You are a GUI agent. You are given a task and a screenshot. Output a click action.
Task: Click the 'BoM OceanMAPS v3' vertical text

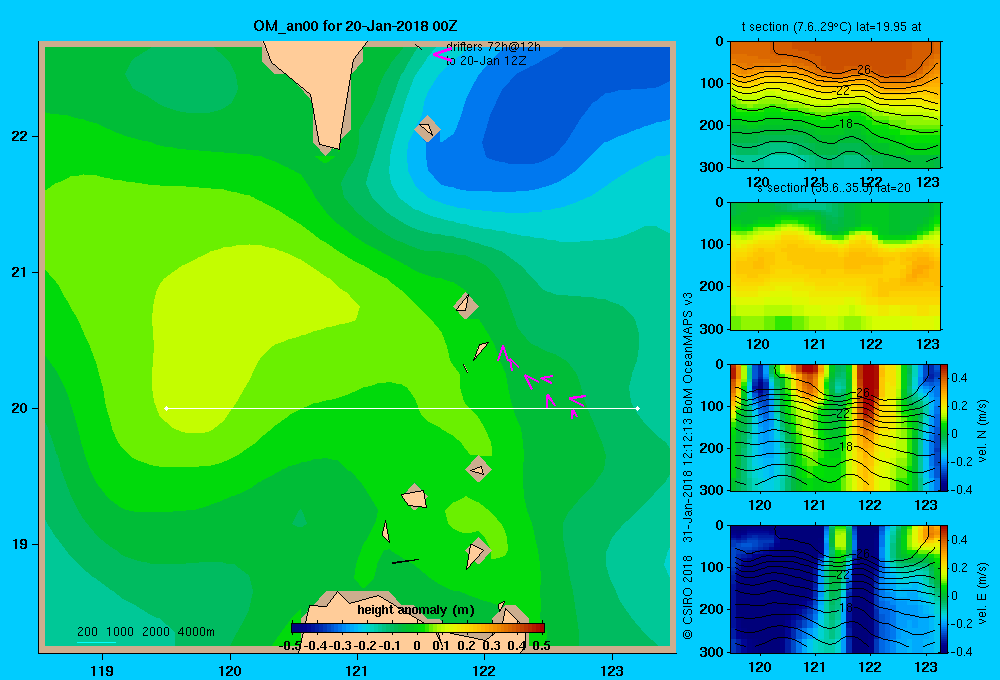688,353
